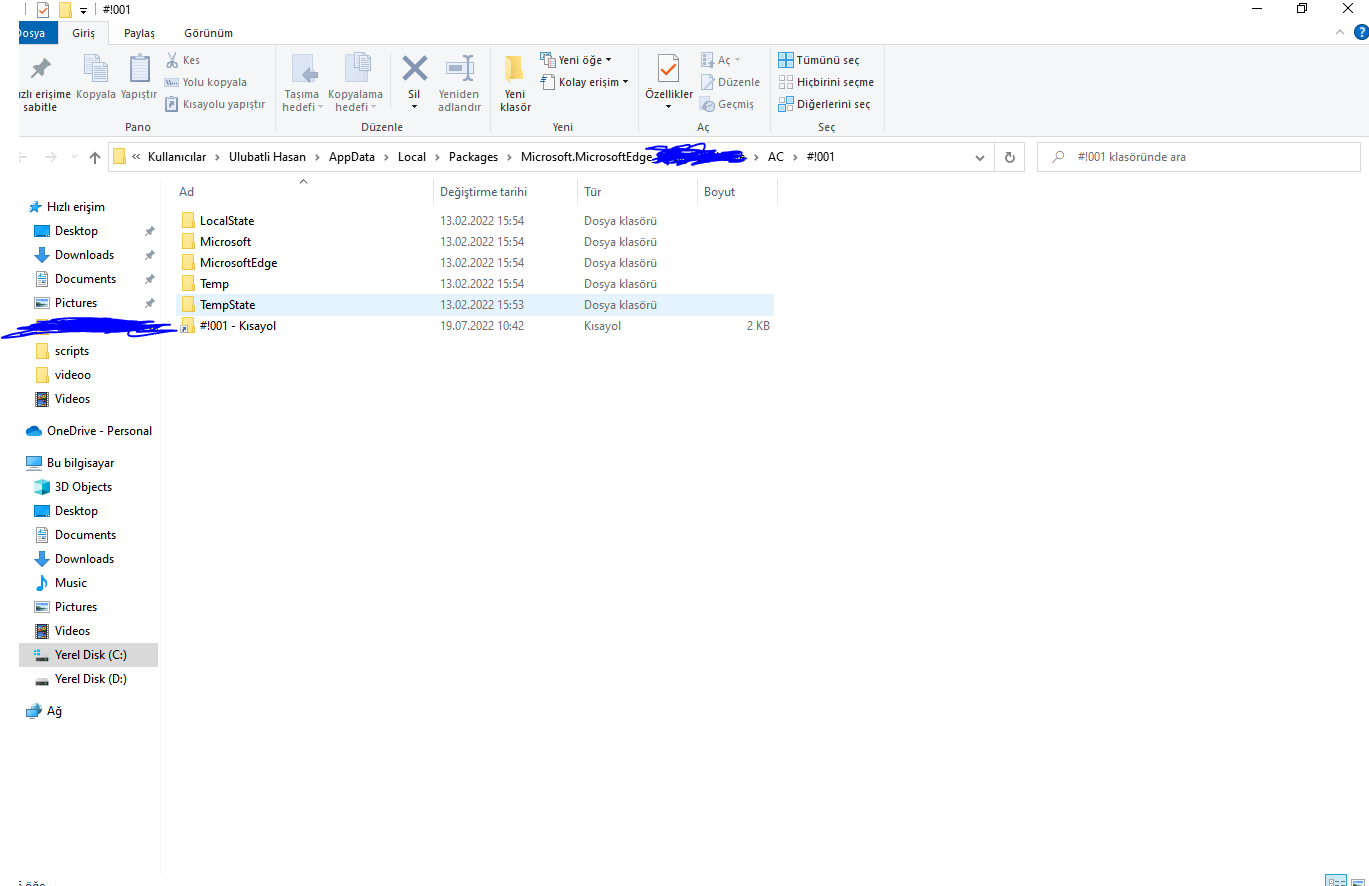1369x886 pixels.
Task: Invert the selection with Diğerlerini seç
Action: (824, 104)
